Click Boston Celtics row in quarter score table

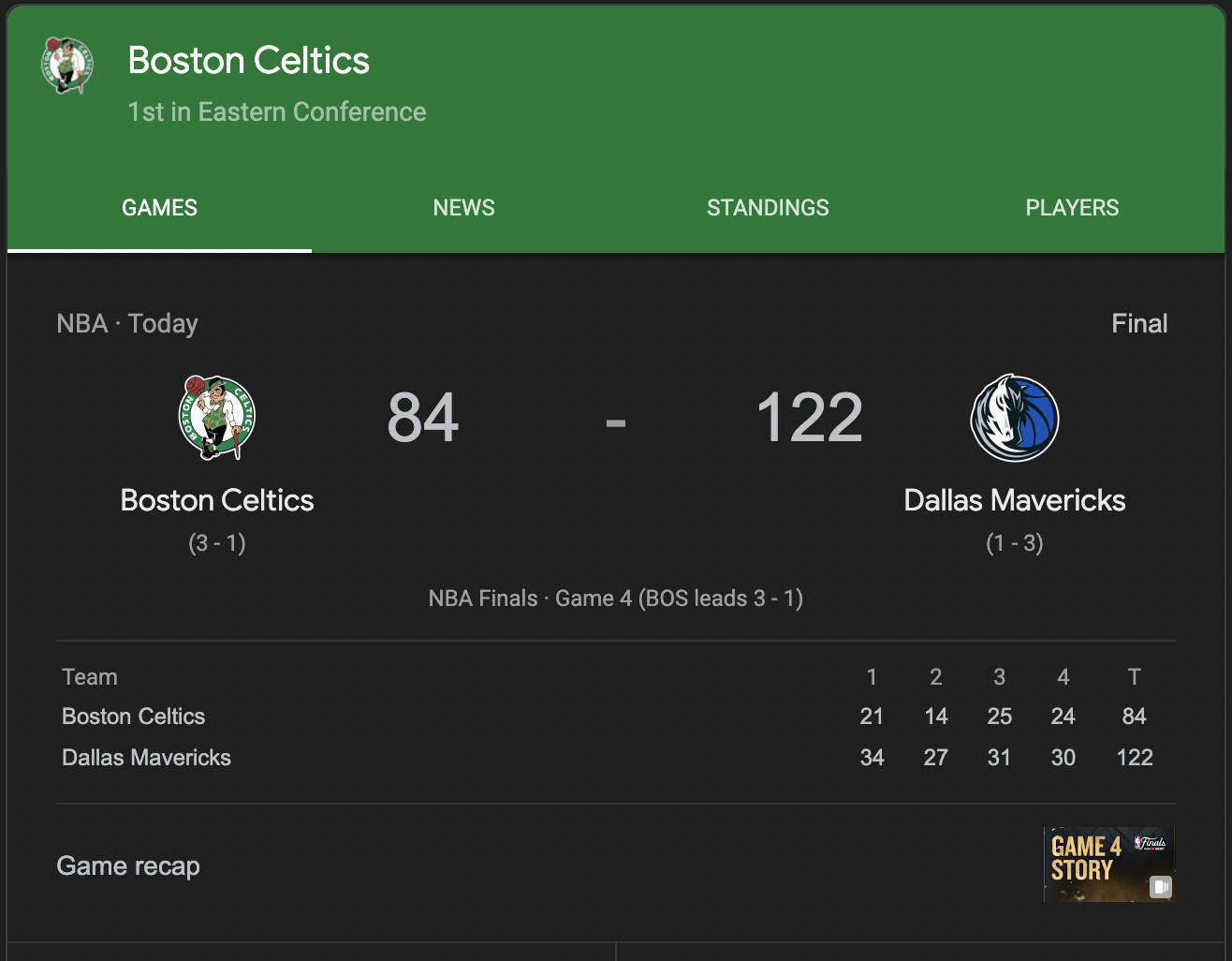point(616,717)
